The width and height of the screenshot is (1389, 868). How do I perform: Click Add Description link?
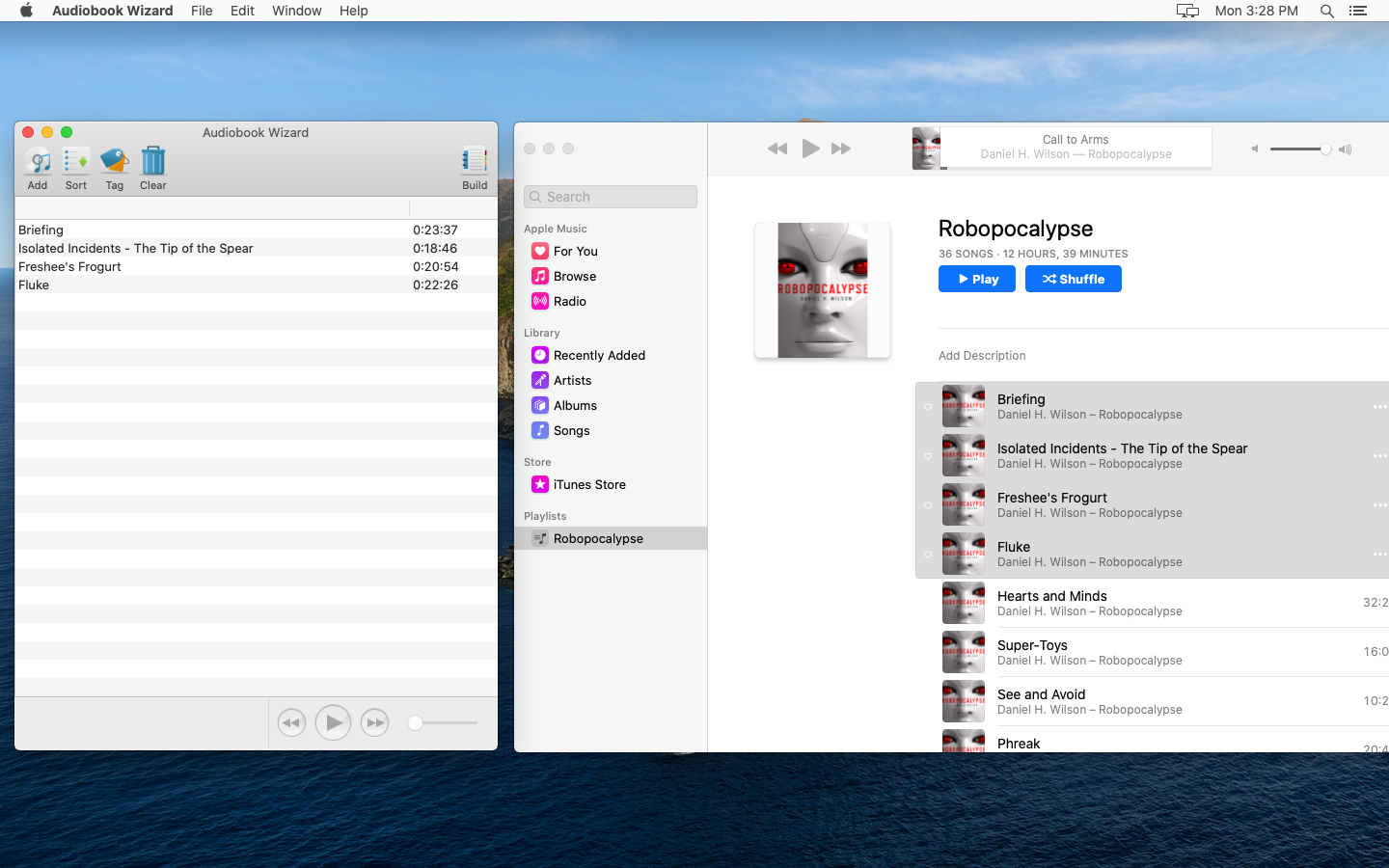click(x=982, y=356)
